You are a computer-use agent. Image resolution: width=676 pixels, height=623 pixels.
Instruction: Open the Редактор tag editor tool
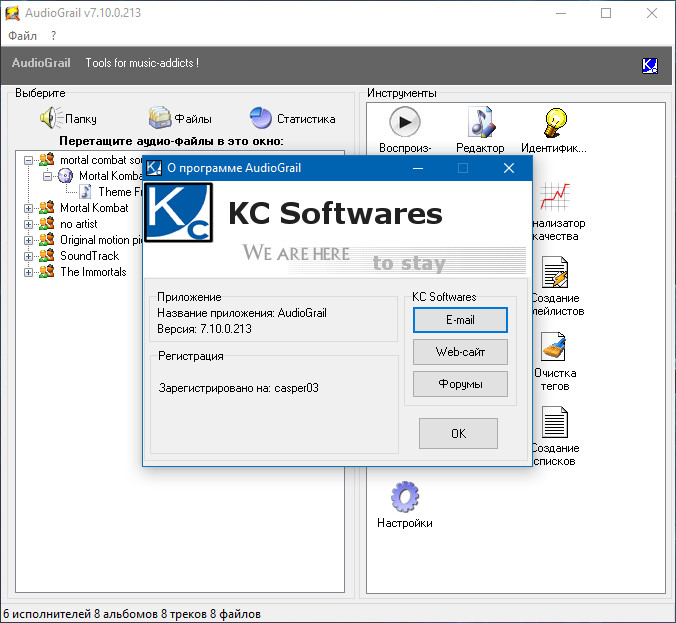pos(480,129)
